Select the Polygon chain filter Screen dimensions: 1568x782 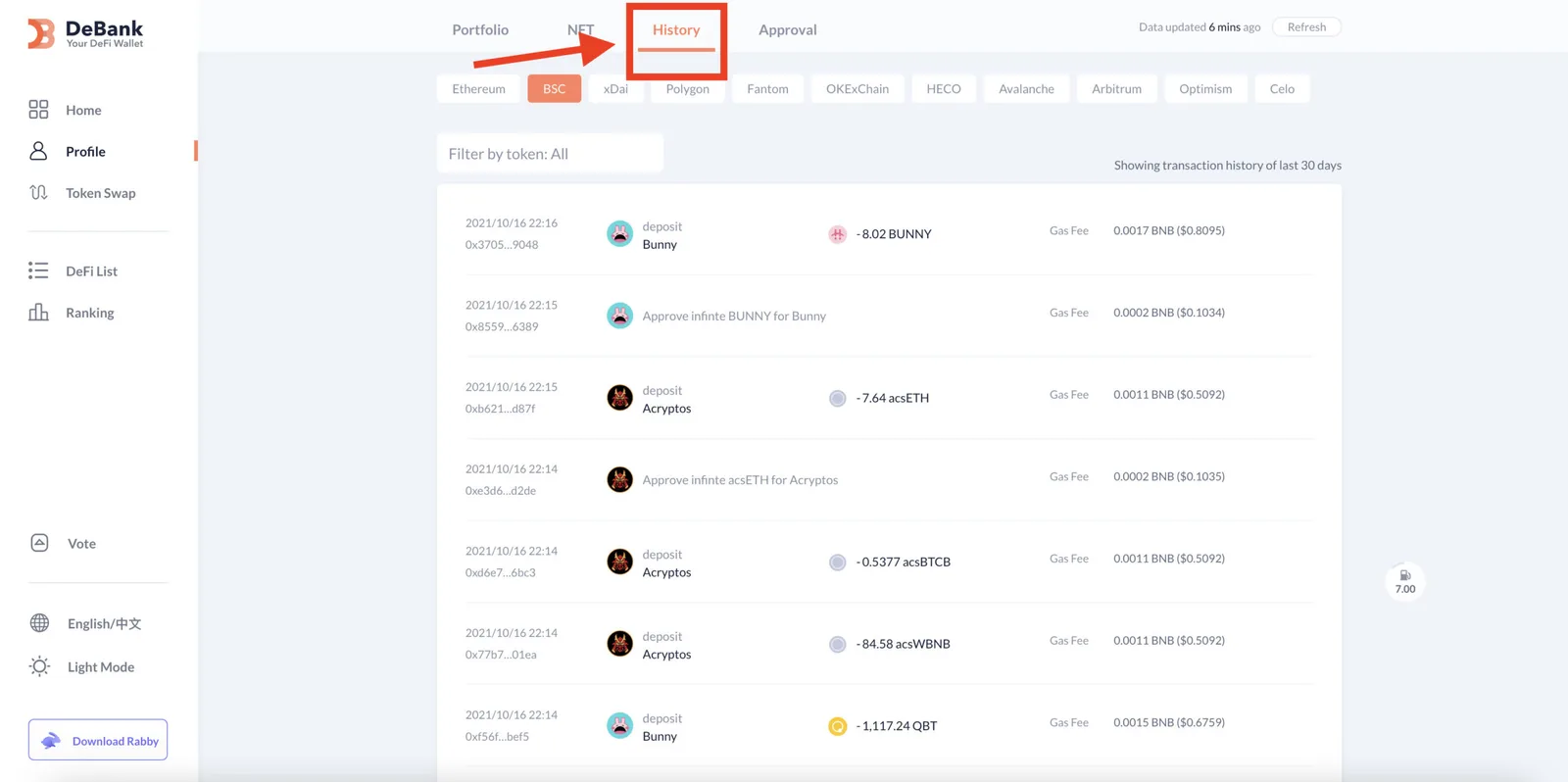(x=687, y=88)
